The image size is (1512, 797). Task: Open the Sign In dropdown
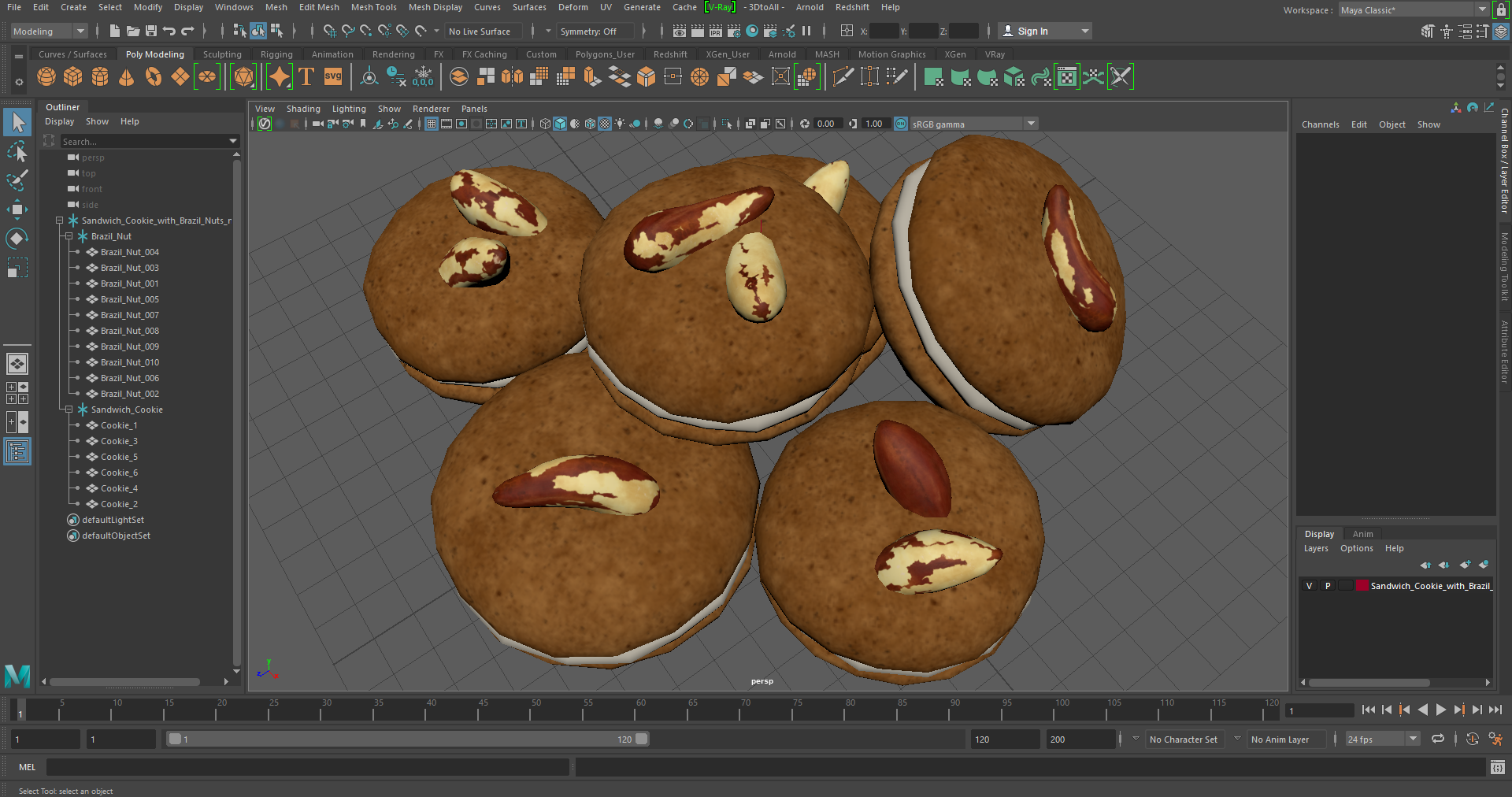(1046, 31)
